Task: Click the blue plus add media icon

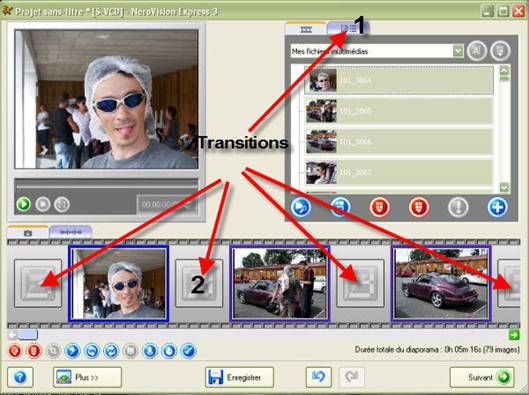Action: (x=497, y=206)
